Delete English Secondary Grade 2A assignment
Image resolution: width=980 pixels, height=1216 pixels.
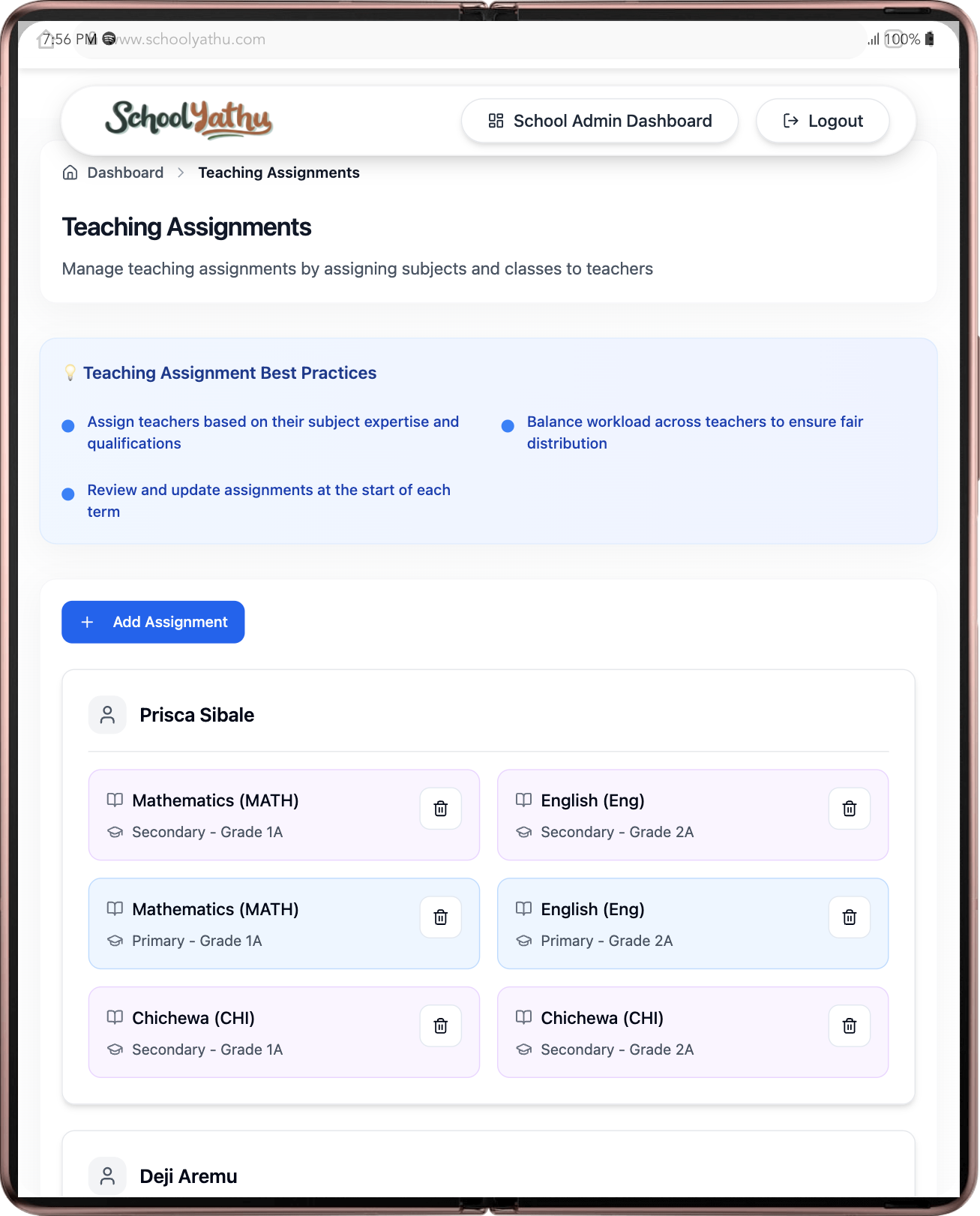click(x=850, y=809)
